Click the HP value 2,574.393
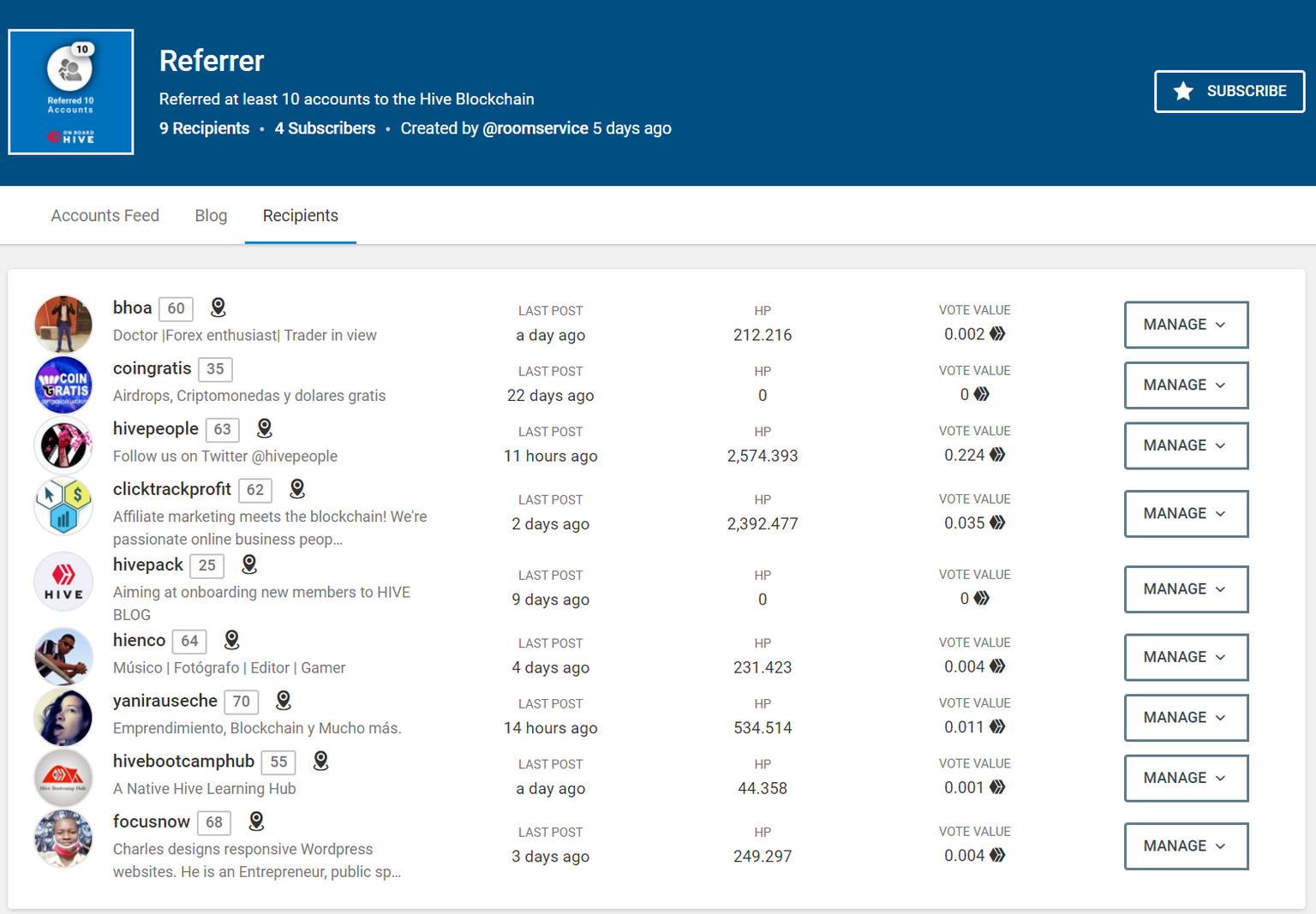Screen dimensions: 1316x914 coord(763,456)
